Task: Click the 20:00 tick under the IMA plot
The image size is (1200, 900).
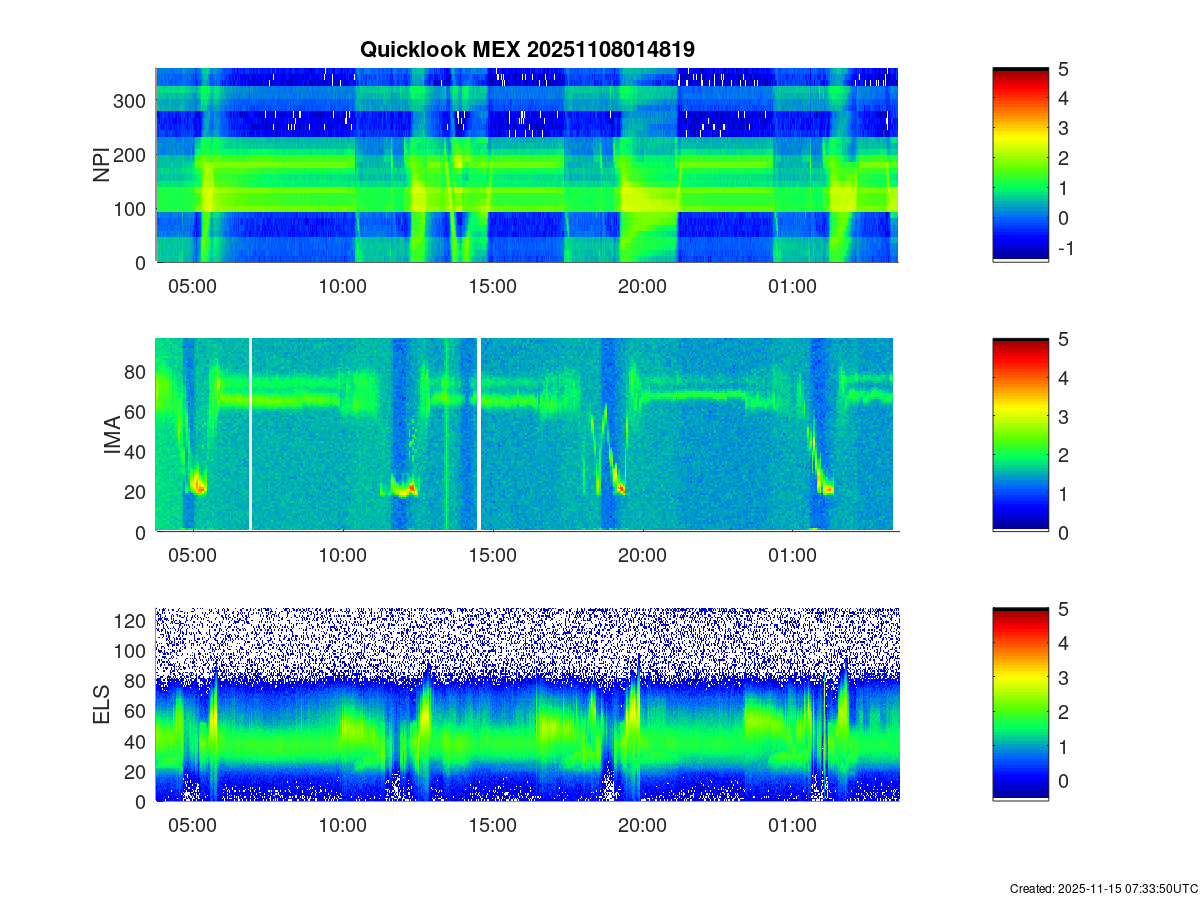Action: 642,557
